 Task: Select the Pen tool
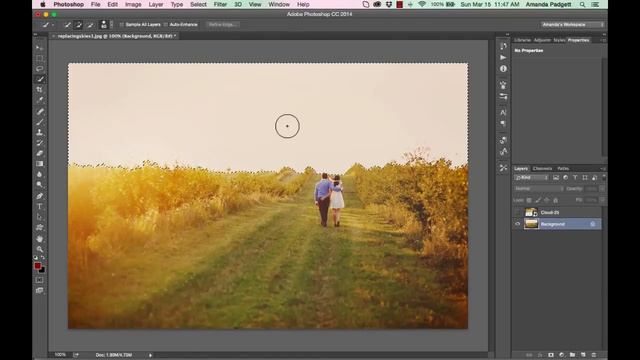click(x=40, y=196)
